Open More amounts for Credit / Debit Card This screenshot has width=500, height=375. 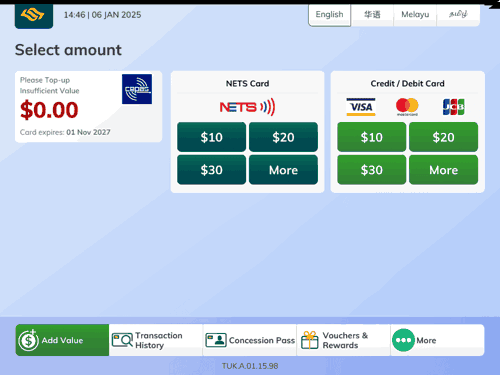[443, 170]
